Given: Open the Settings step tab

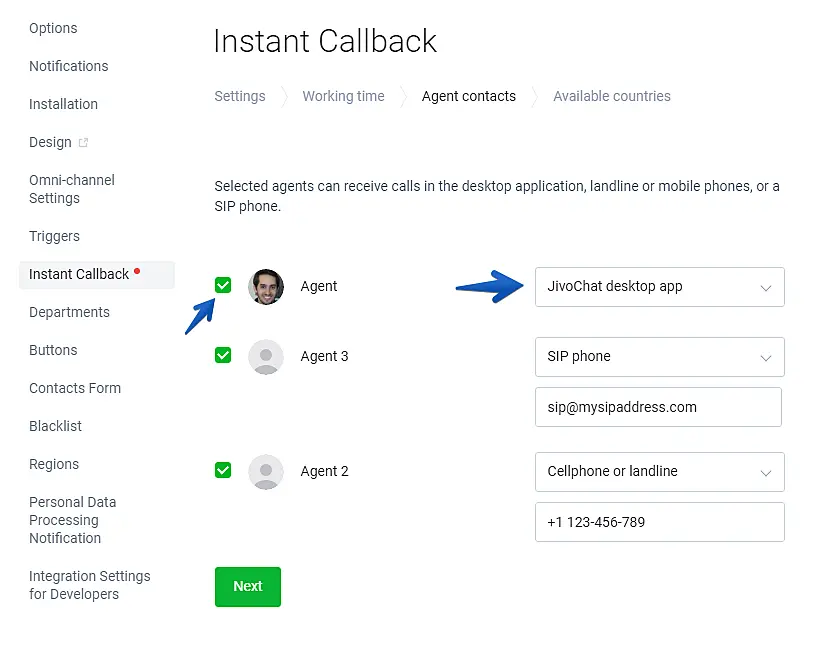Looking at the screenshot, I should (240, 97).
